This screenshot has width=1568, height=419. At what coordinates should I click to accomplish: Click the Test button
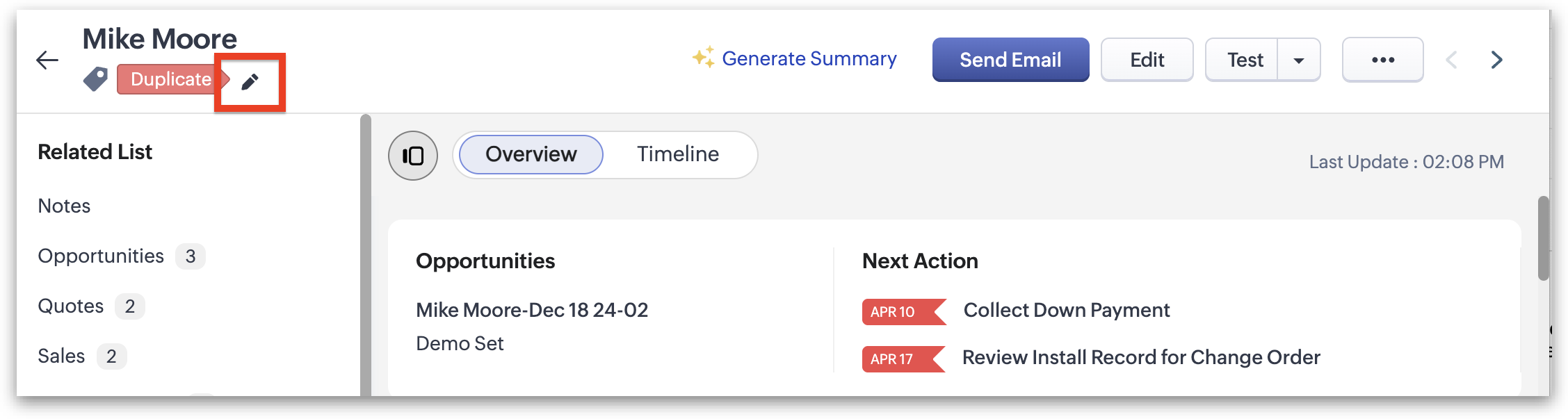[x=1245, y=60]
